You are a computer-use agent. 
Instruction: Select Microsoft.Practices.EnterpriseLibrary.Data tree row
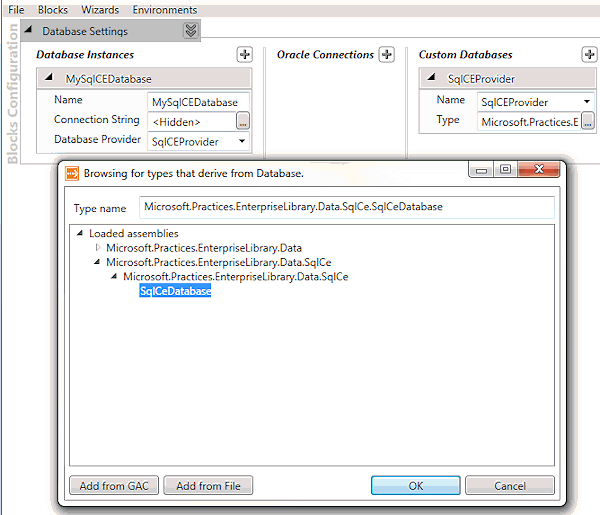tap(204, 248)
